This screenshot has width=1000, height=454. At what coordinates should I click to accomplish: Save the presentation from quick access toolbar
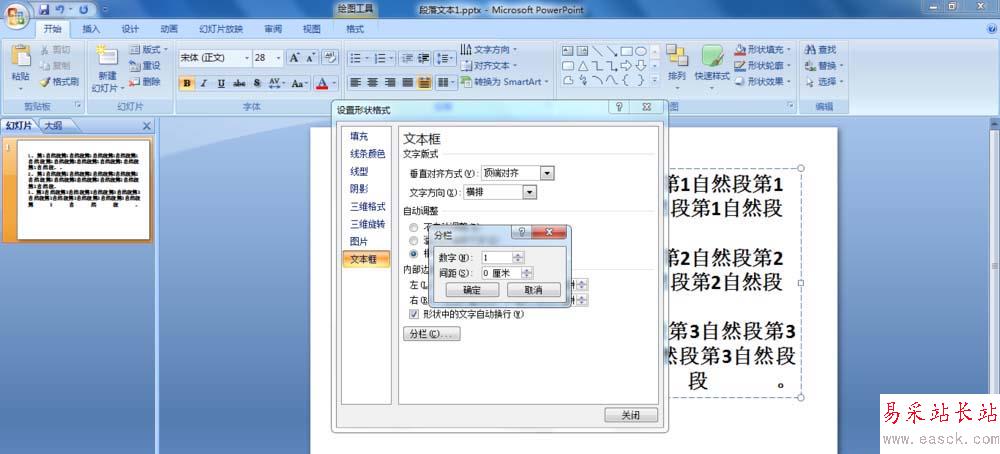[x=44, y=10]
